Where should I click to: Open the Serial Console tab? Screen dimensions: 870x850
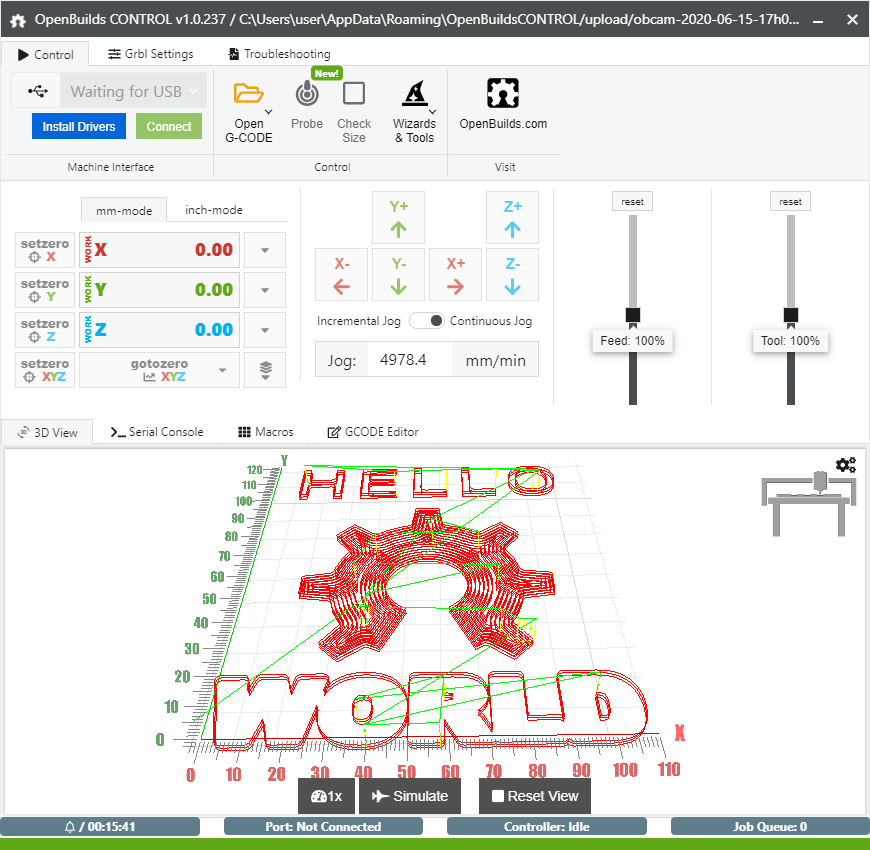pyautogui.click(x=156, y=432)
